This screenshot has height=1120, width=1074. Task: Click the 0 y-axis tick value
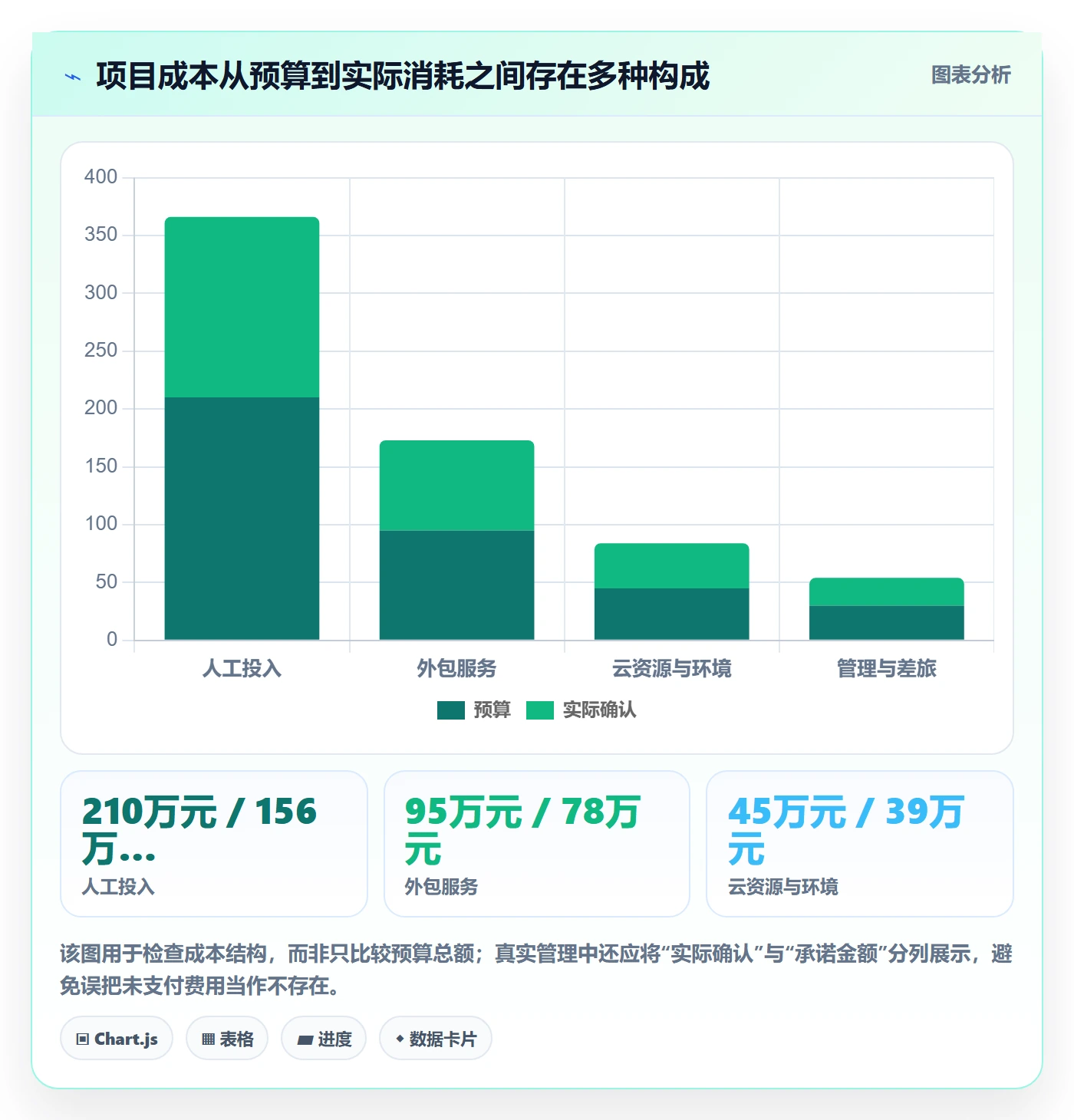coord(112,640)
